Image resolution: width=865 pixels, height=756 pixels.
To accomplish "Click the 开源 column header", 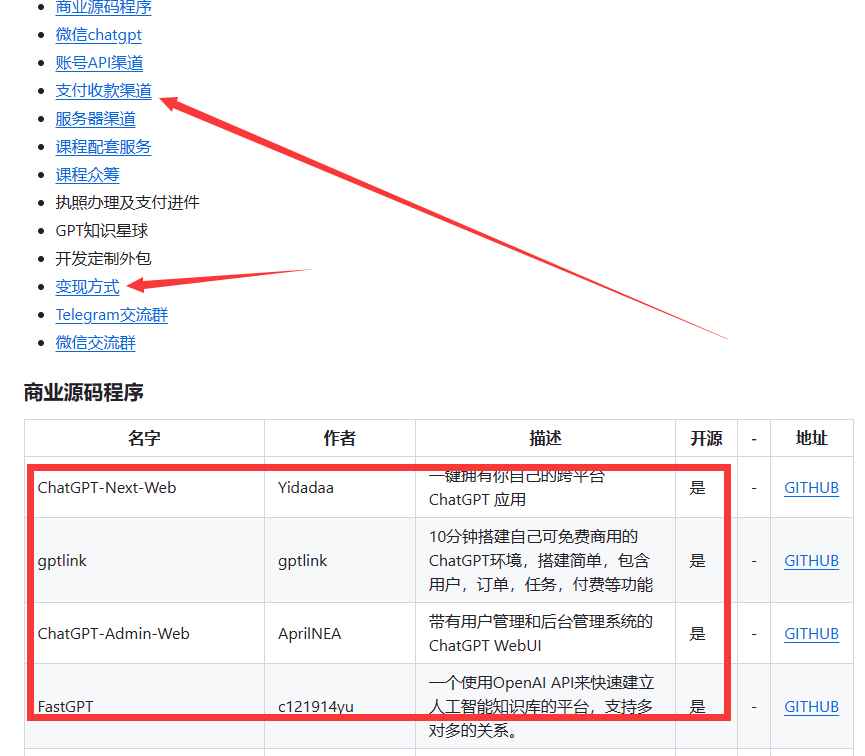I will coord(707,439).
